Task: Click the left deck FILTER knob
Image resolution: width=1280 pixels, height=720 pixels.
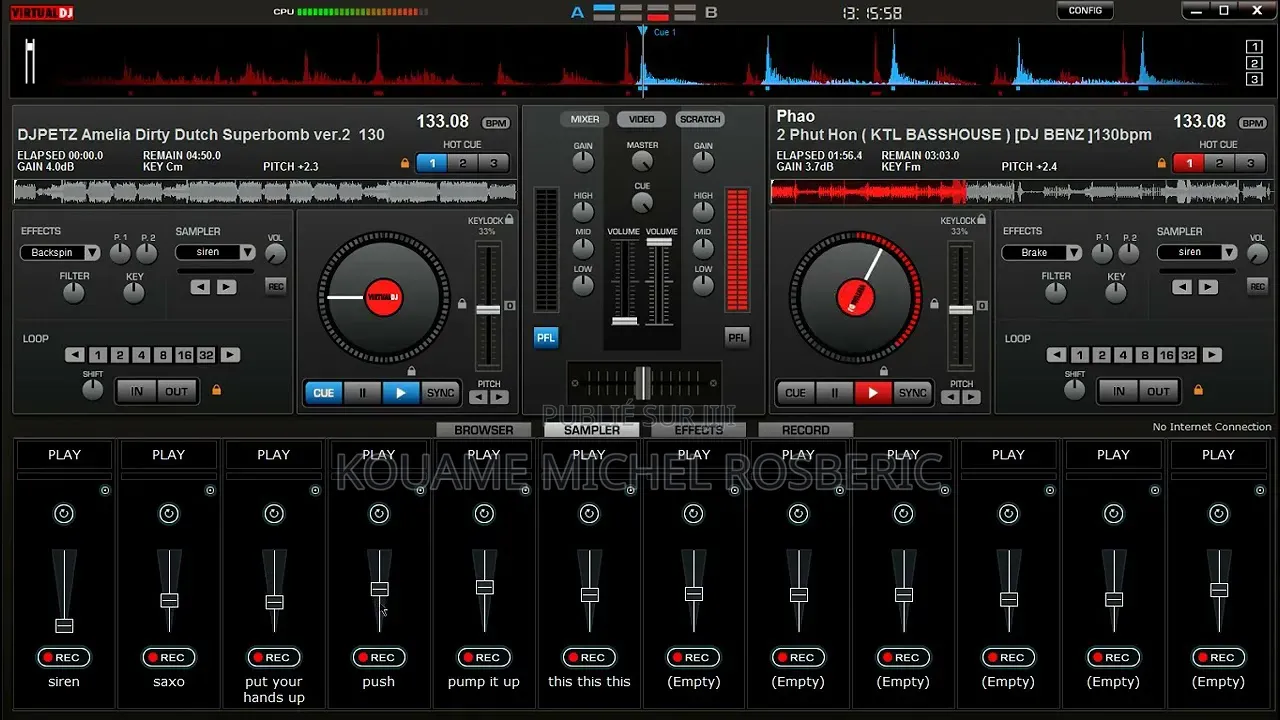Action: click(x=74, y=293)
